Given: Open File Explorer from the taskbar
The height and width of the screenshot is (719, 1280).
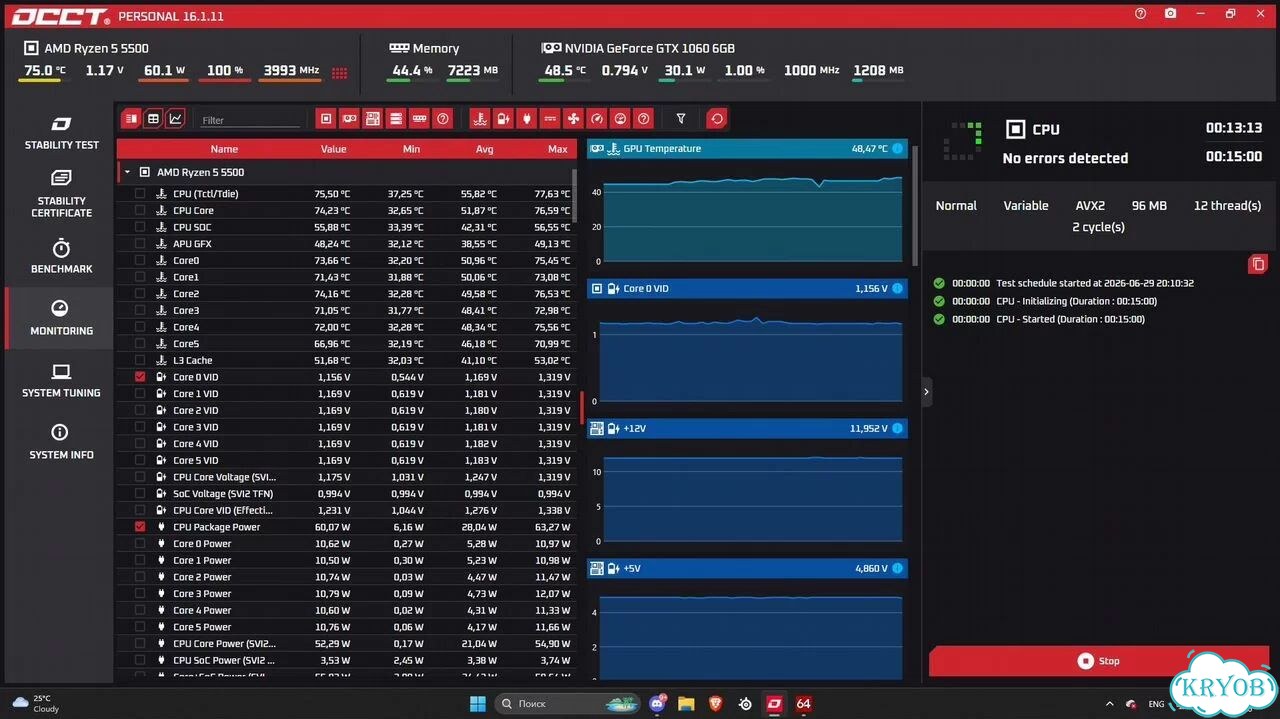Looking at the screenshot, I should tap(686, 704).
